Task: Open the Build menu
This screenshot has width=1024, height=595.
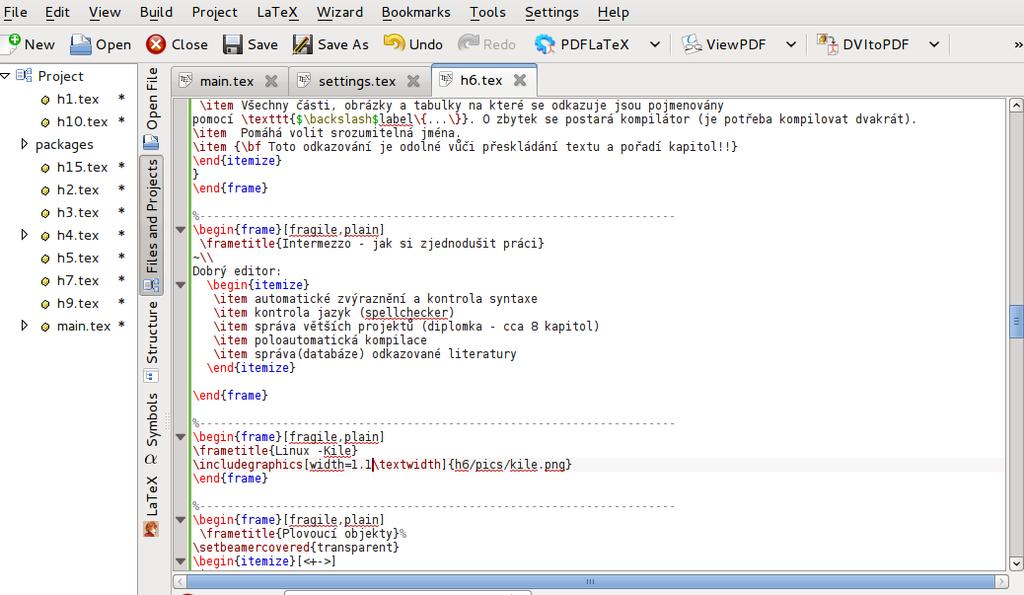Action: click(x=156, y=12)
